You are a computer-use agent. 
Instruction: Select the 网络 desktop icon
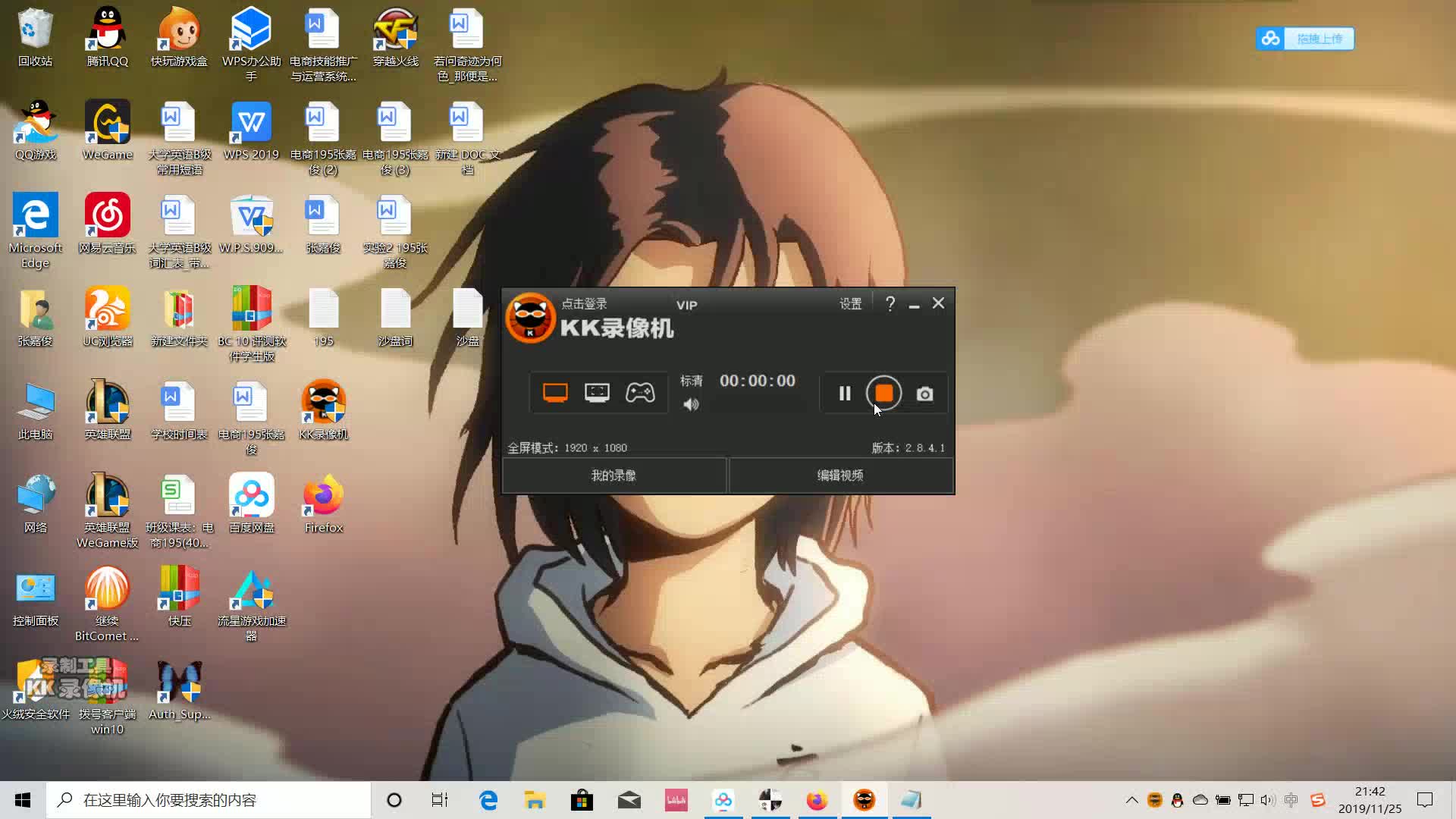coord(36,504)
